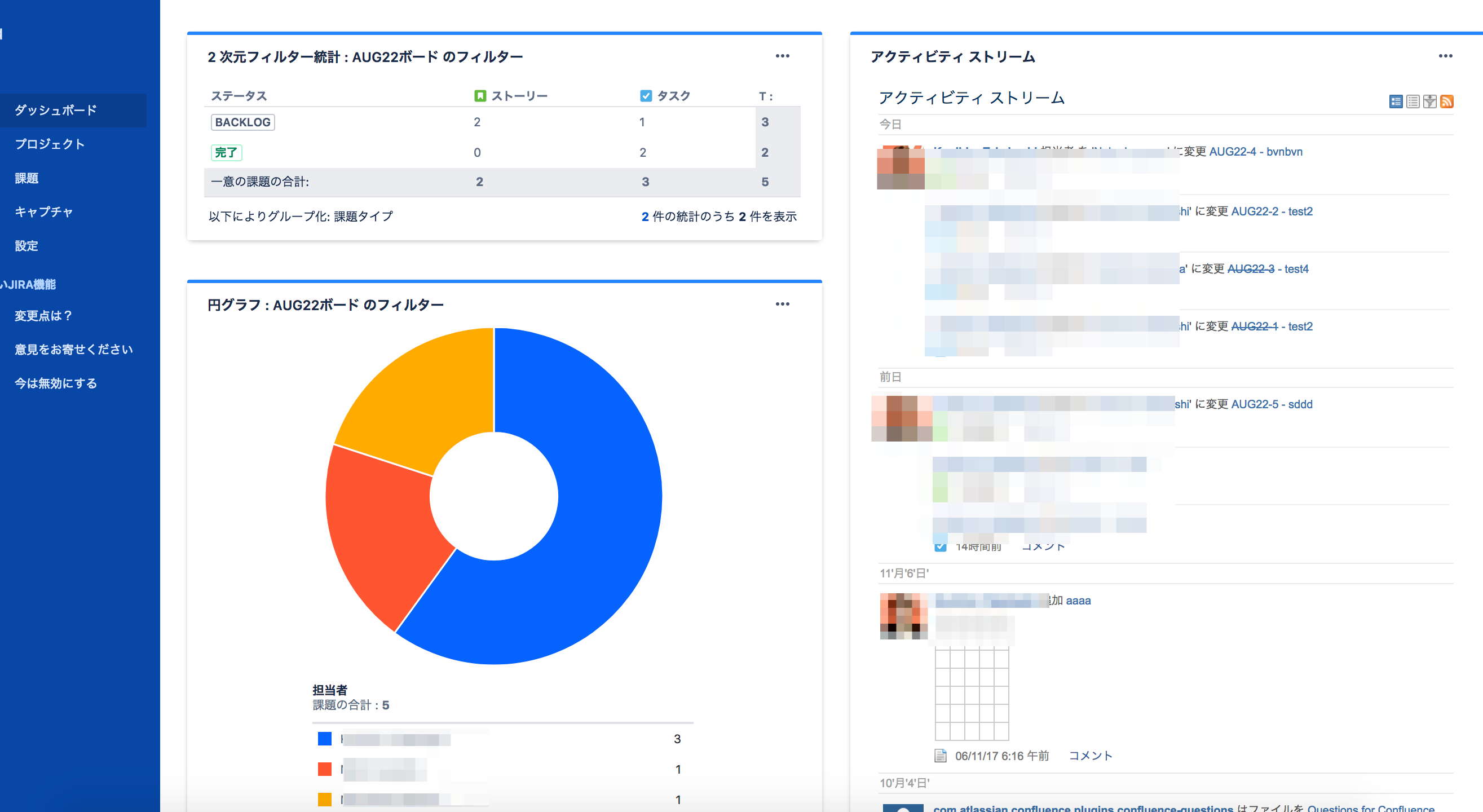Click the 11'月'6'日' date heading

coord(904,573)
